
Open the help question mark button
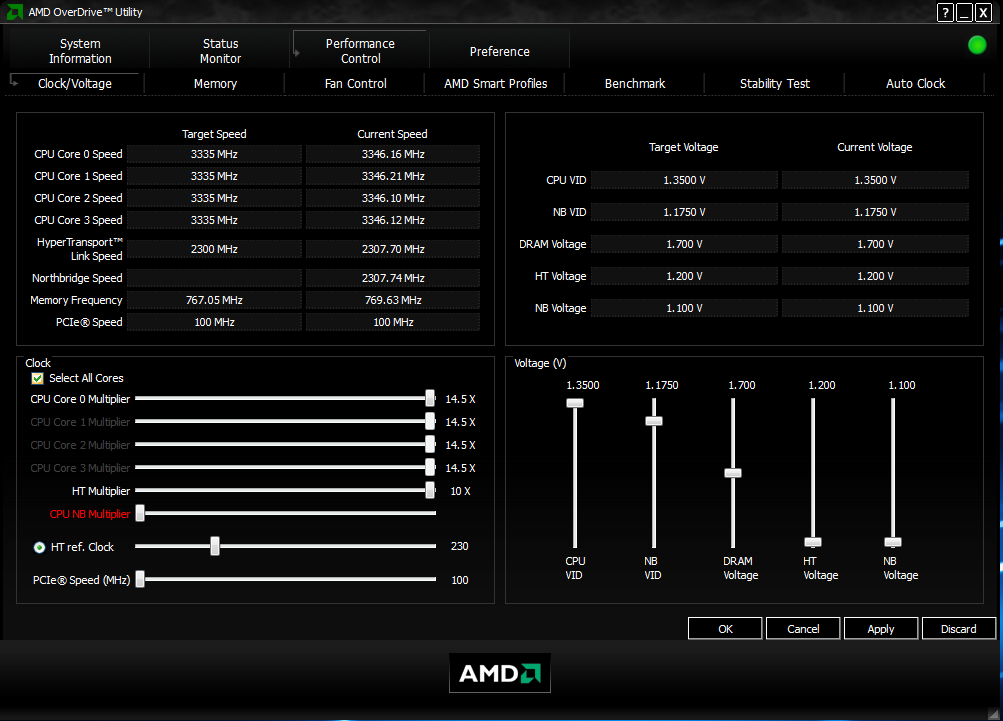945,12
